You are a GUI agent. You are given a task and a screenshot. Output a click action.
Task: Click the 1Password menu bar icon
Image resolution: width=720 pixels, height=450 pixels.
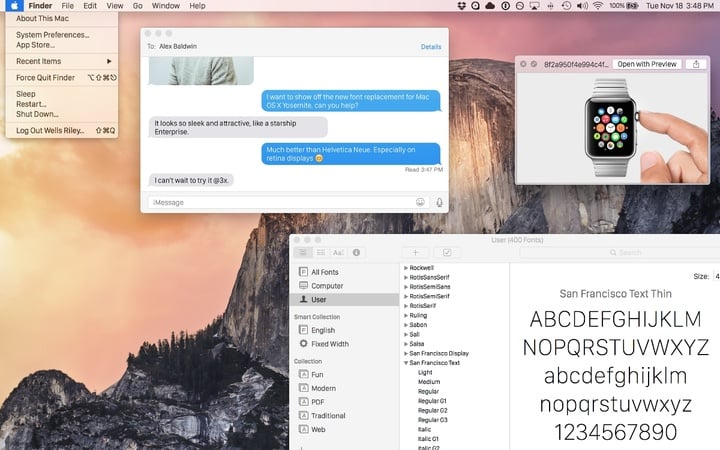tap(506, 6)
